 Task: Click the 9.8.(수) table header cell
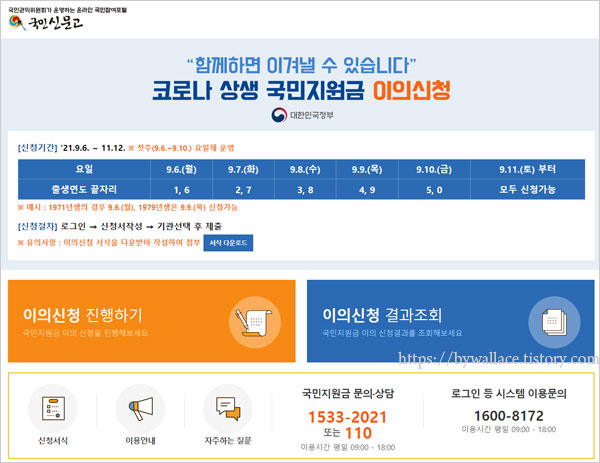point(305,170)
